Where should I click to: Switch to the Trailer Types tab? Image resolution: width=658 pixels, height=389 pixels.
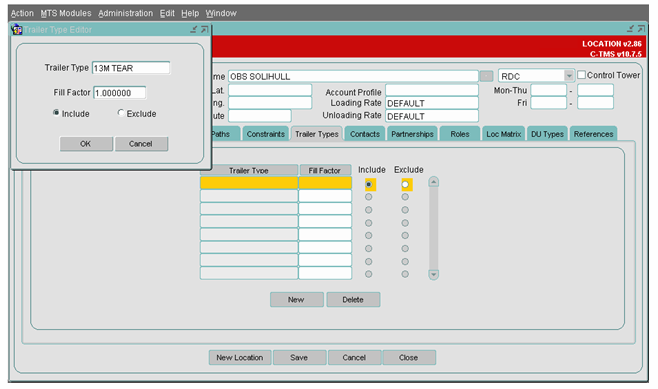click(x=317, y=134)
